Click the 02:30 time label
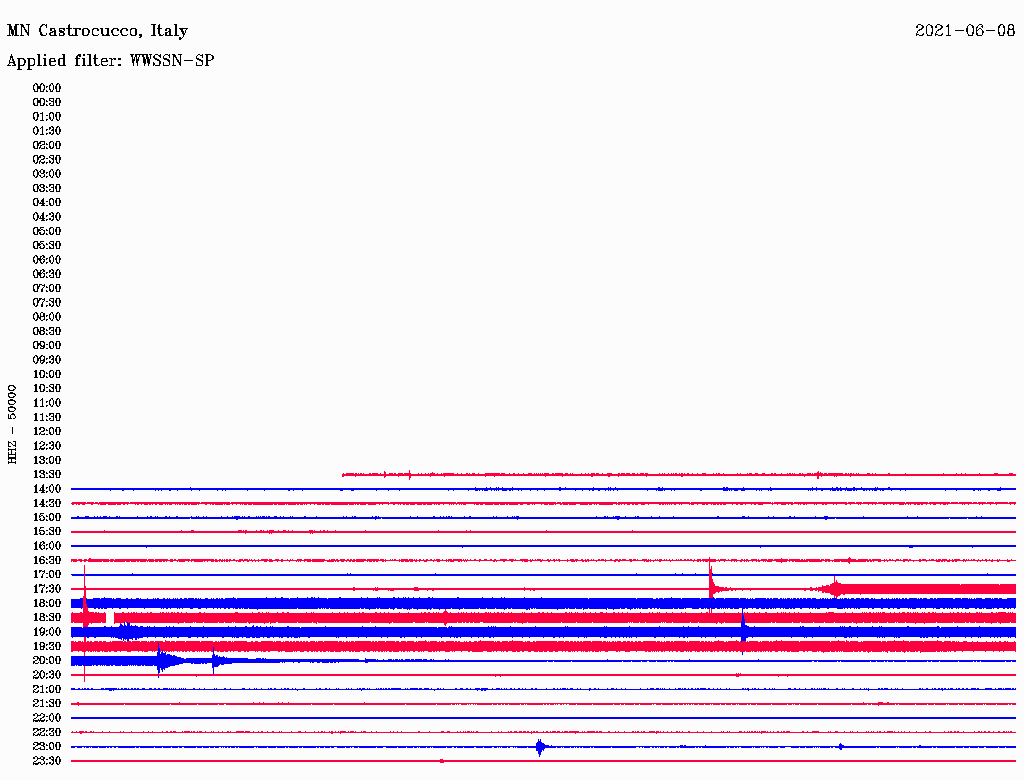 pos(47,159)
